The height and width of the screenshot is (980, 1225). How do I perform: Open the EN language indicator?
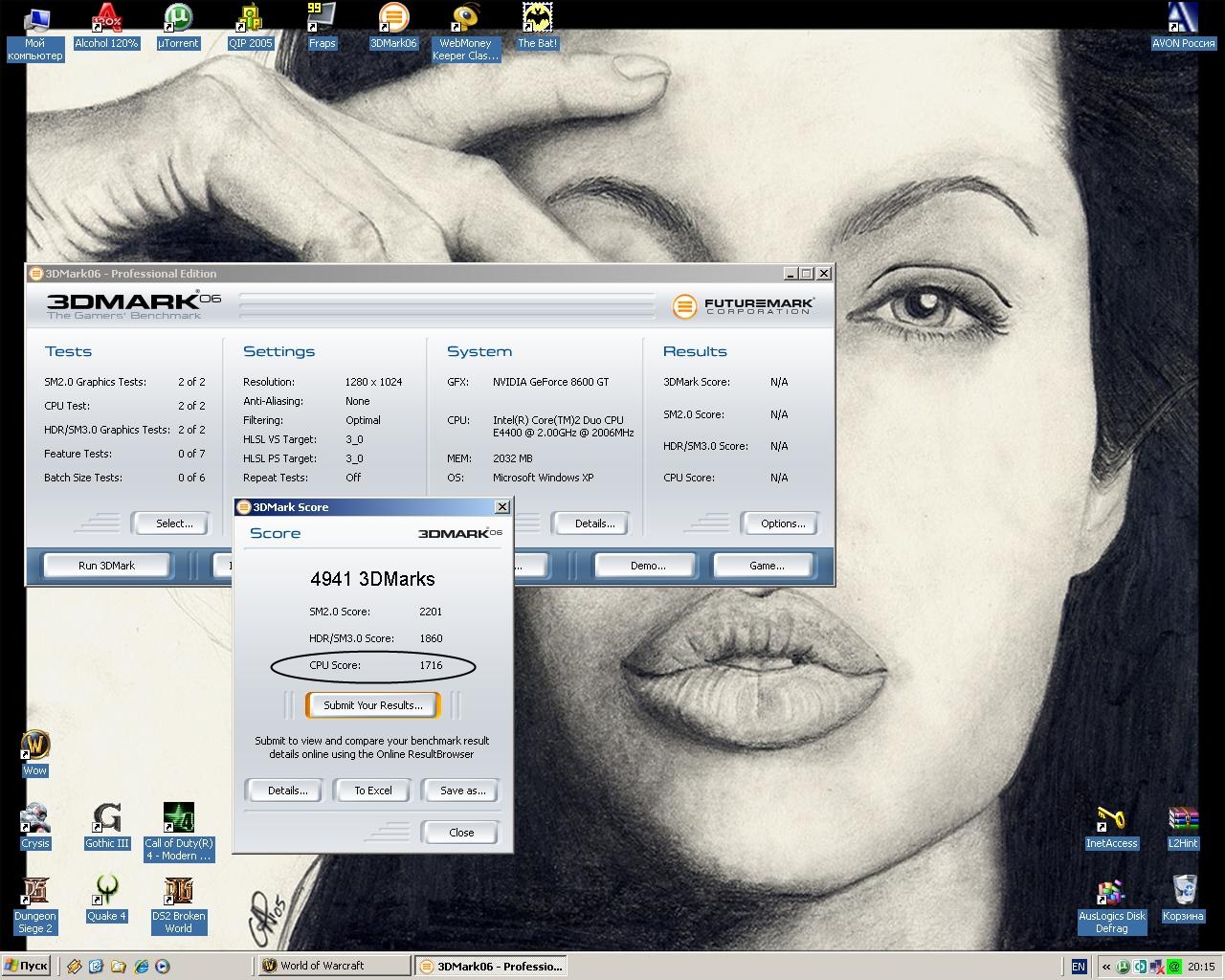point(1079,967)
